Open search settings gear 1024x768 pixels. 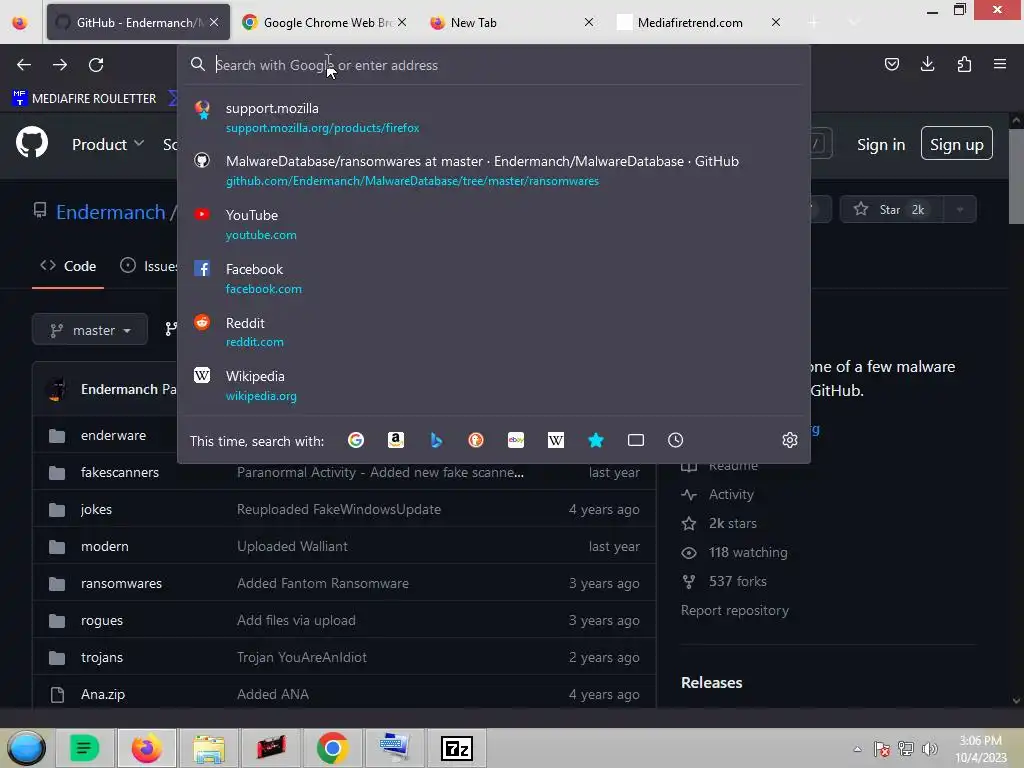[x=790, y=440]
